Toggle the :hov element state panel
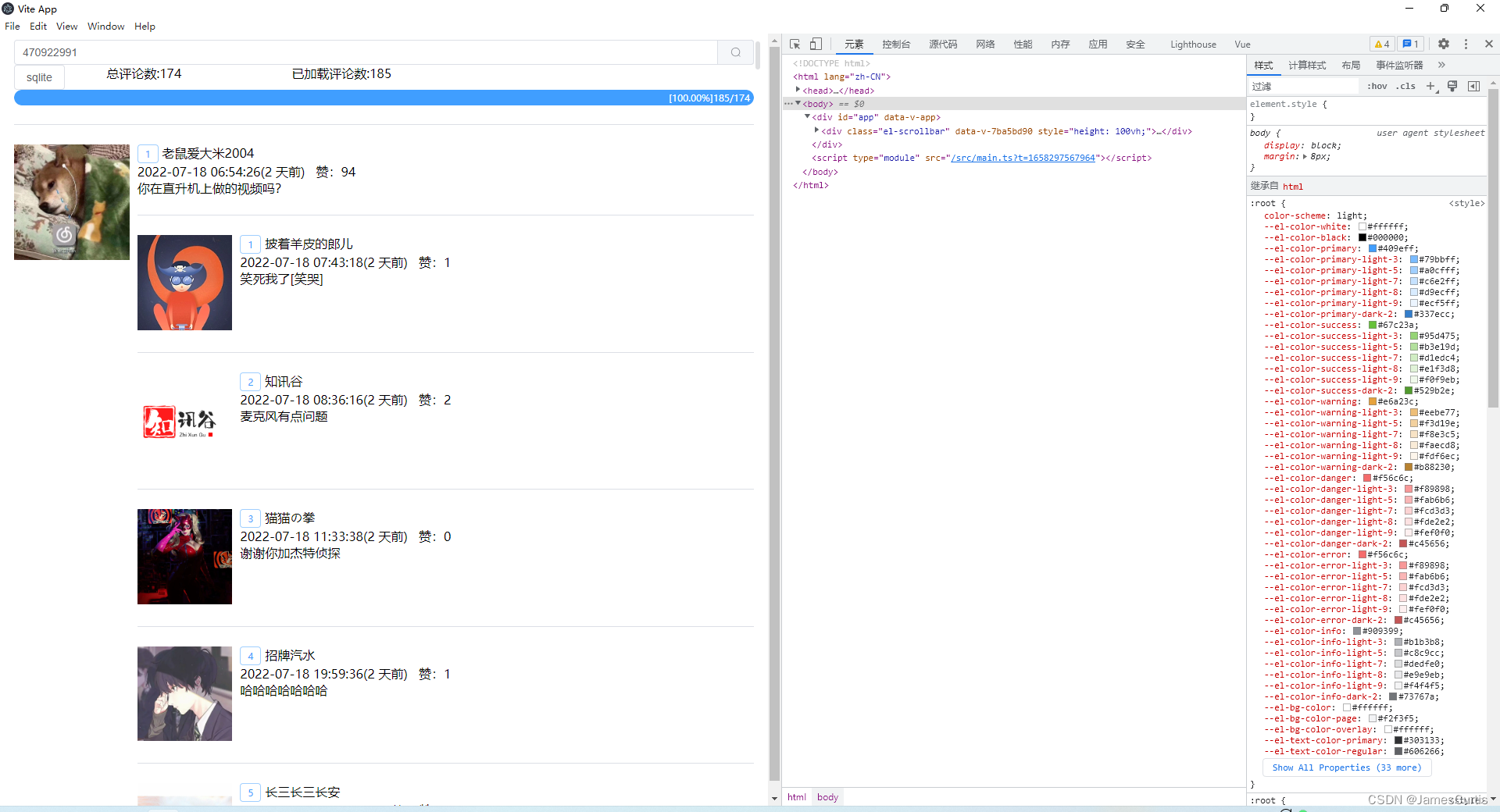This screenshot has height=812, width=1500. (x=1377, y=86)
